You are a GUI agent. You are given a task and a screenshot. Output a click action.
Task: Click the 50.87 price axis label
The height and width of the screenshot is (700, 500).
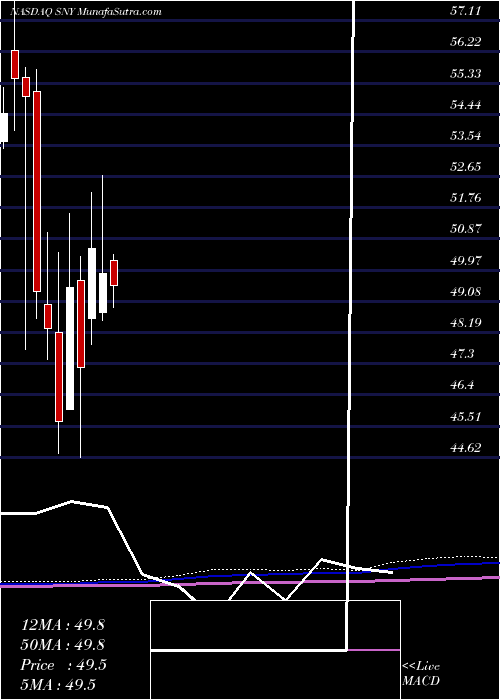465,229
